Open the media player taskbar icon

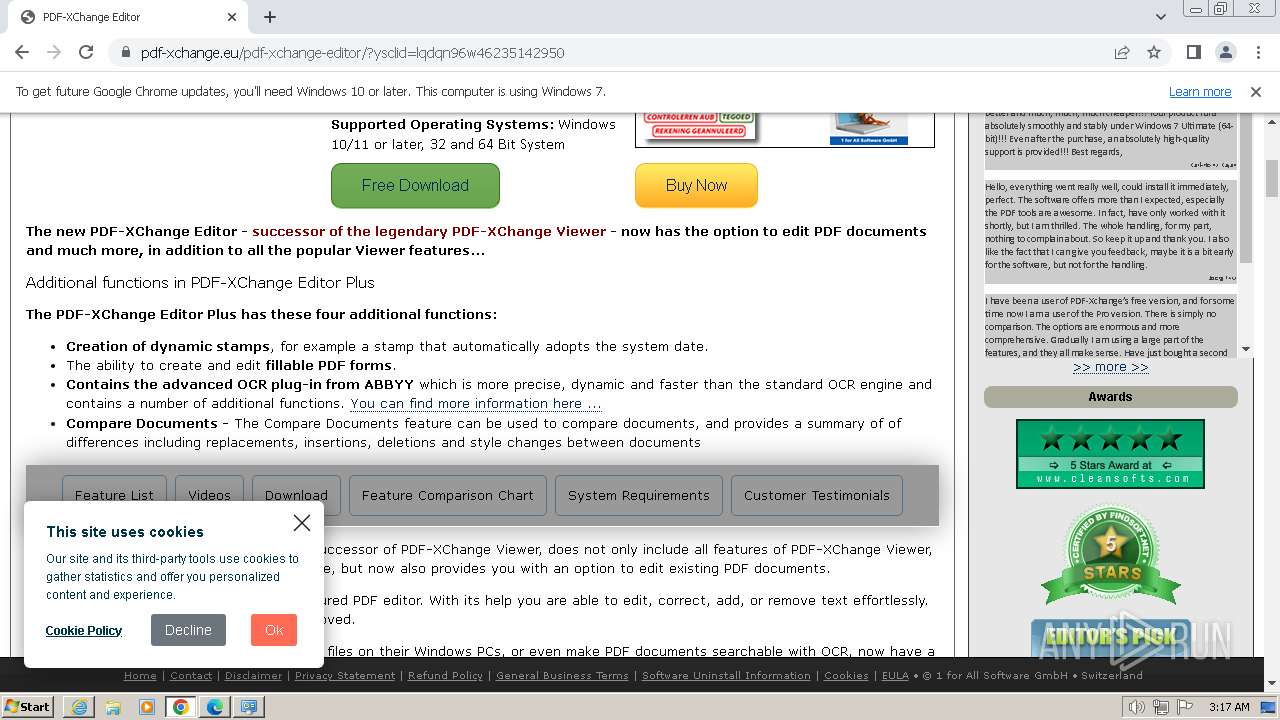(147, 707)
